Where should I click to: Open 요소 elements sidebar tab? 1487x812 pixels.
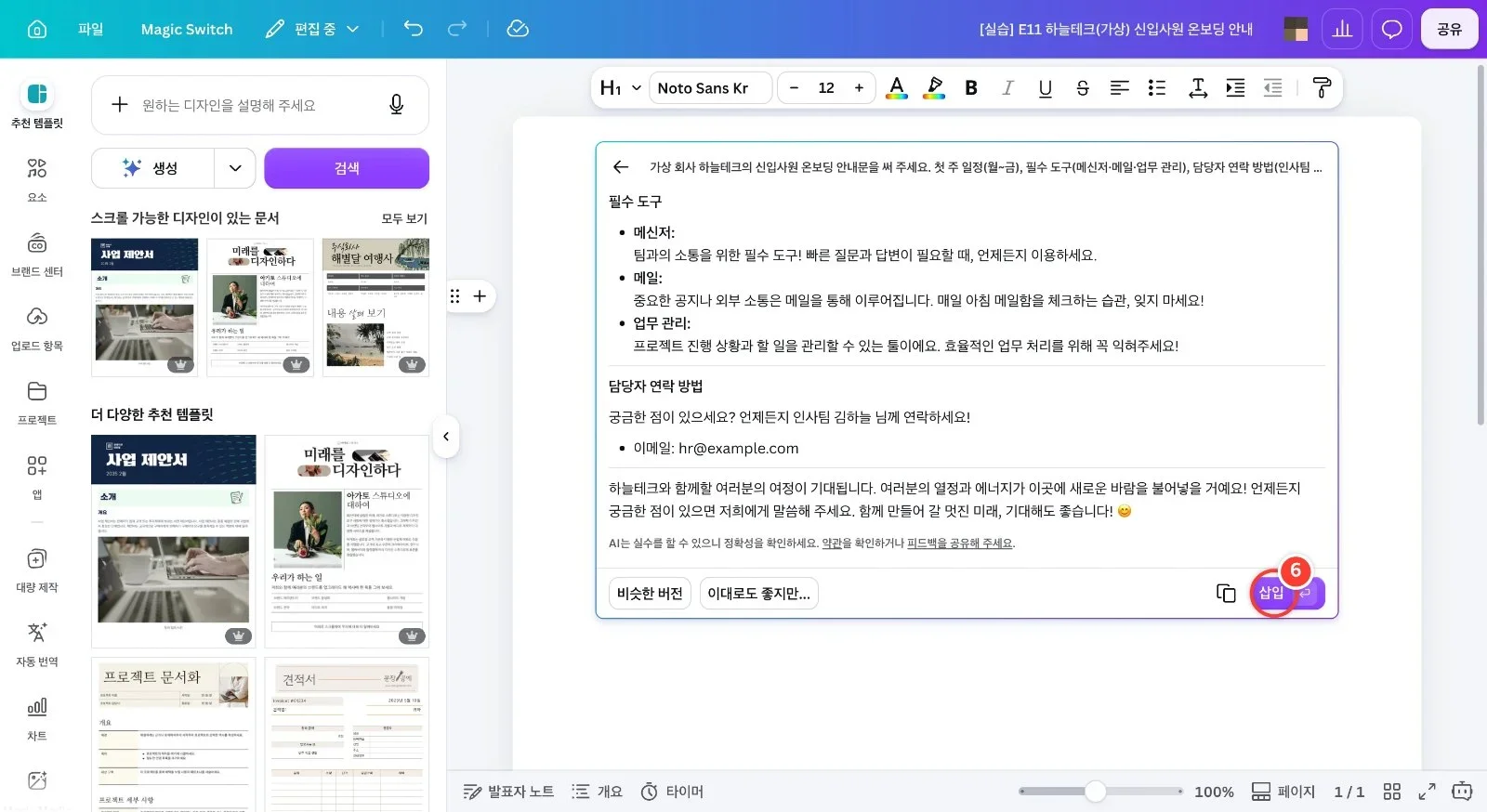[x=37, y=179]
